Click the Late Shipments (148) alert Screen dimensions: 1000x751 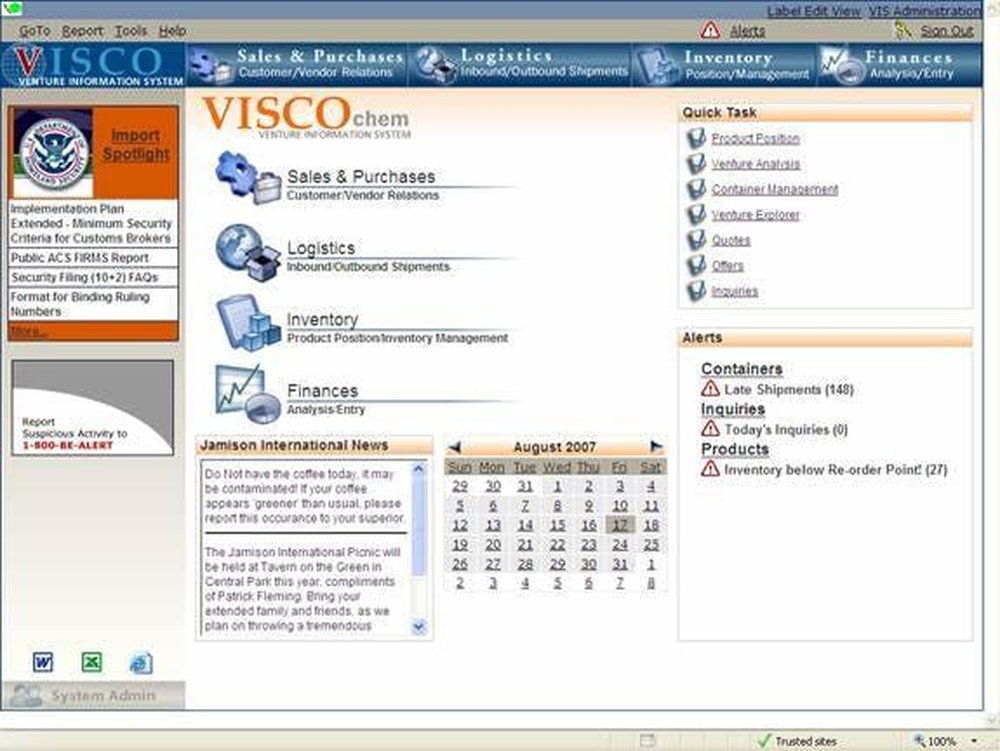tap(789, 389)
